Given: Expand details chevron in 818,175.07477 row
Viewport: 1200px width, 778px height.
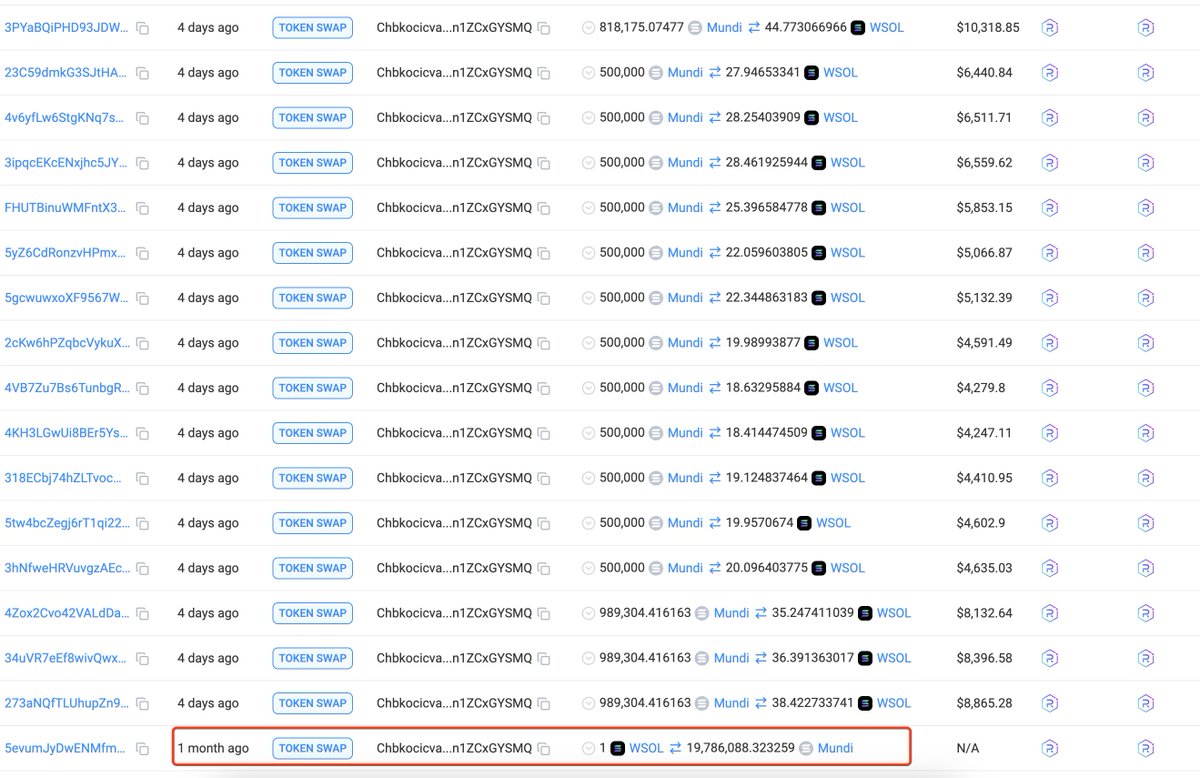Looking at the screenshot, I should (x=589, y=28).
